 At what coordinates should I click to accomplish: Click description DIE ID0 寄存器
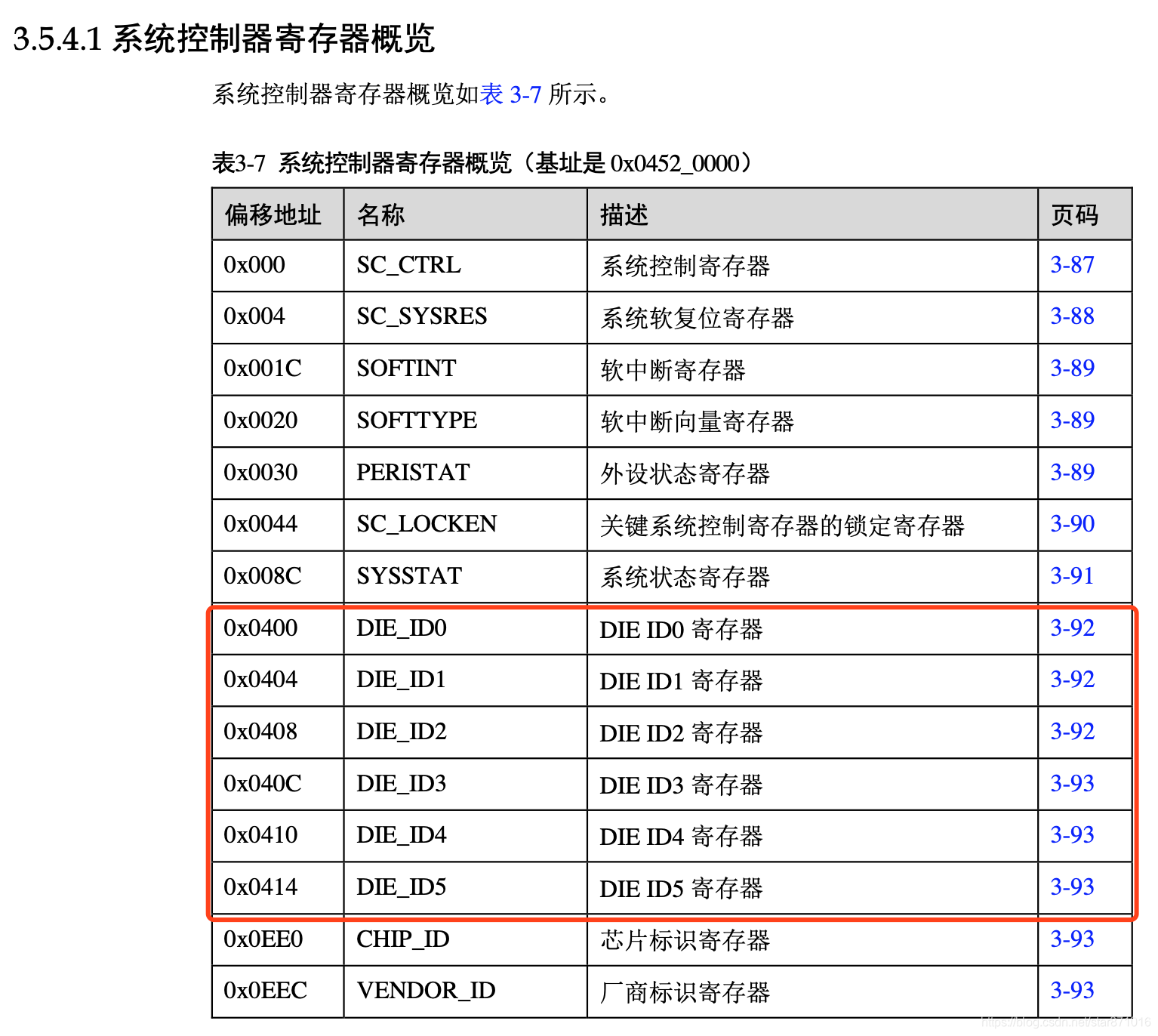pos(681,629)
